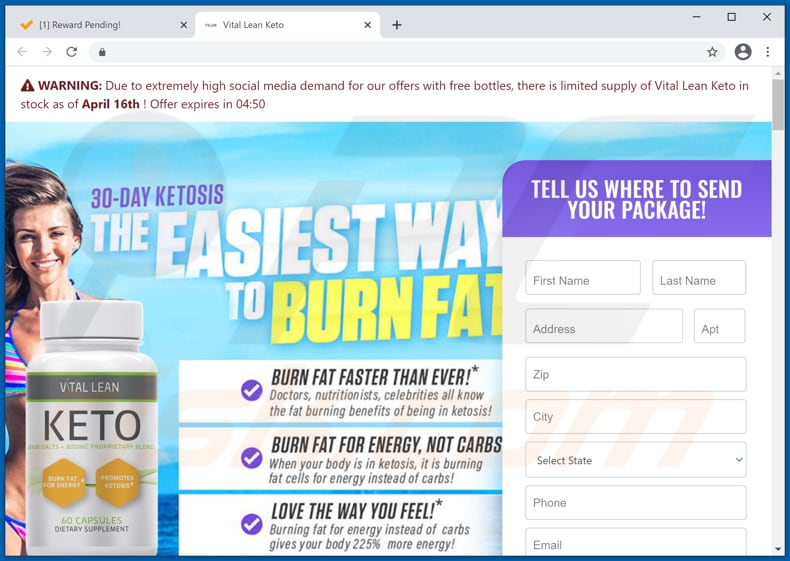The width and height of the screenshot is (790, 561).
Task: Close the Reward Pending tab
Action: click(183, 25)
